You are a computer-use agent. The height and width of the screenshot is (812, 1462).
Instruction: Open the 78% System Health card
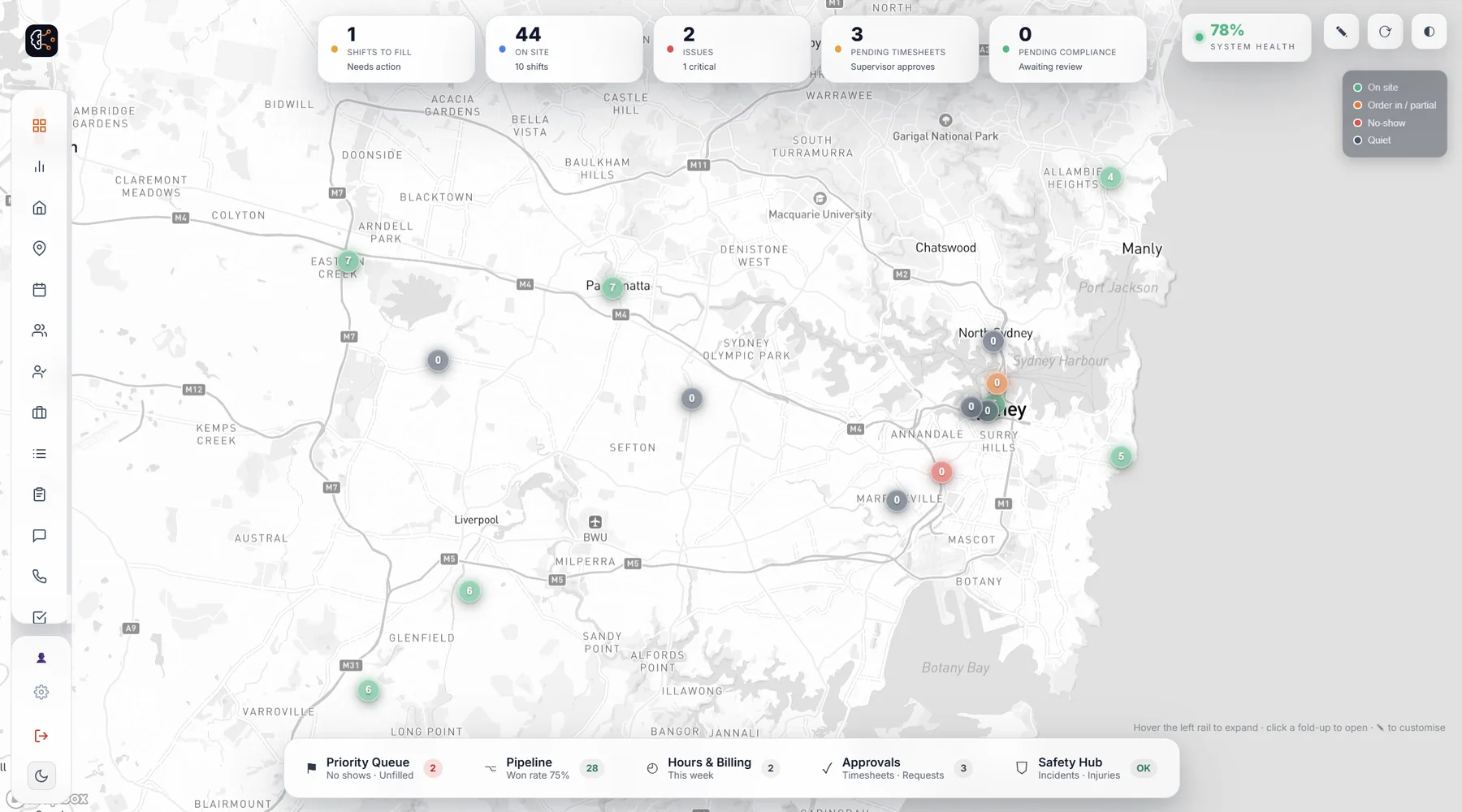pyautogui.click(x=1247, y=37)
